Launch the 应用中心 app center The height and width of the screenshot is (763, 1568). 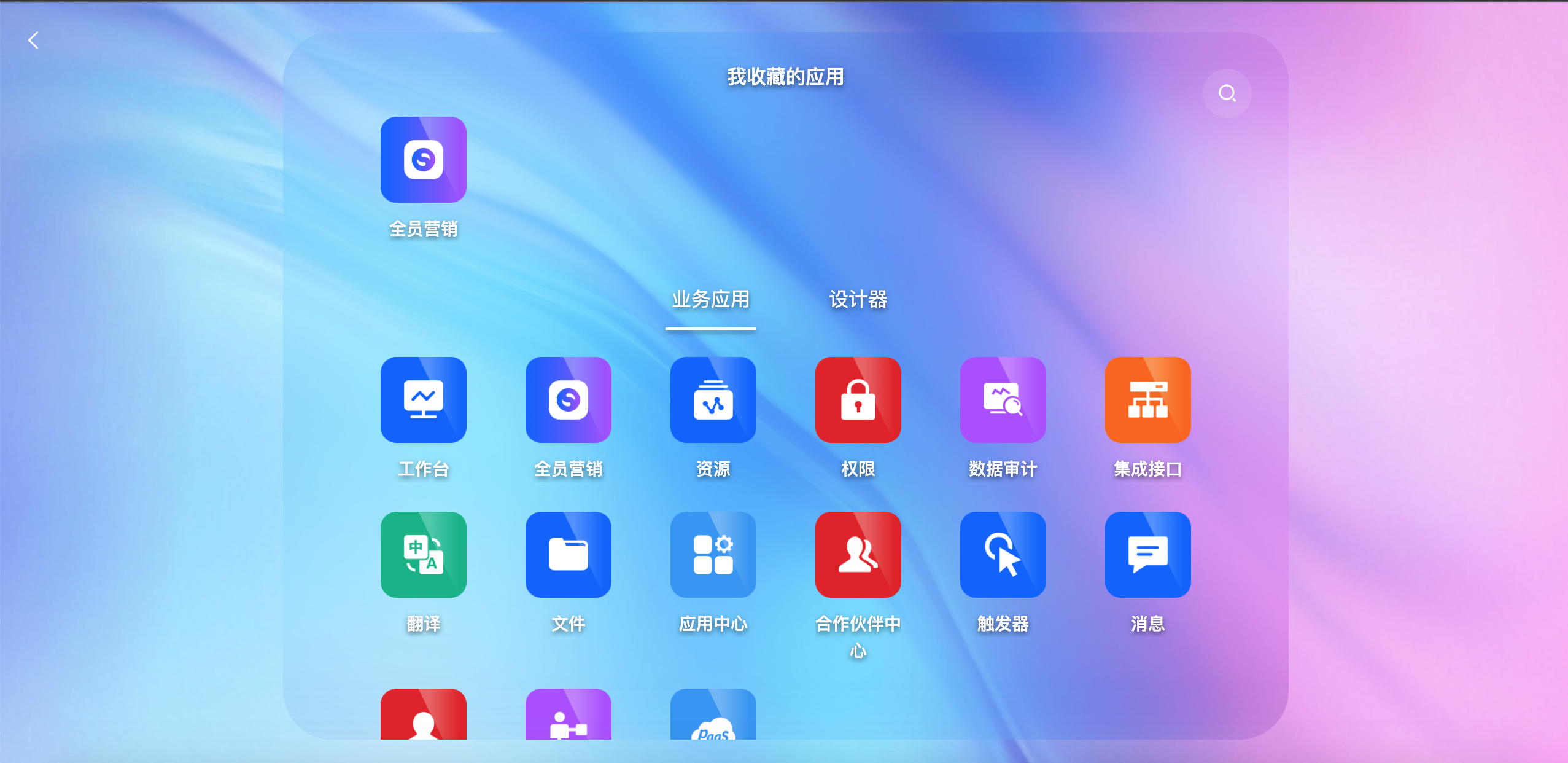coord(713,554)
